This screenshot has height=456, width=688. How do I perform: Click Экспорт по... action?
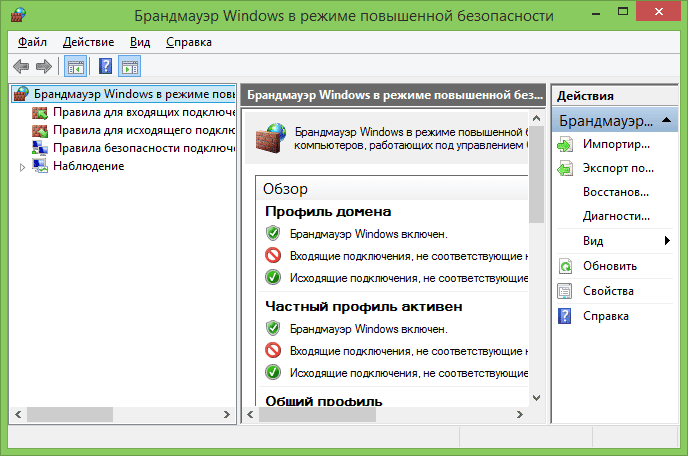point(618,168)
